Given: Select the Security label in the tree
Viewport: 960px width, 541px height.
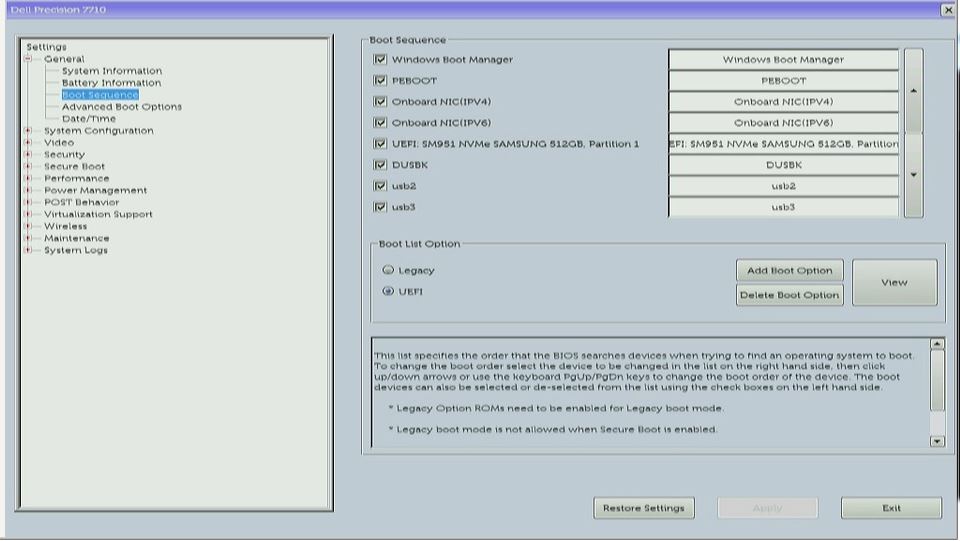Looking at the screenshot, I should tap(64, 154).
